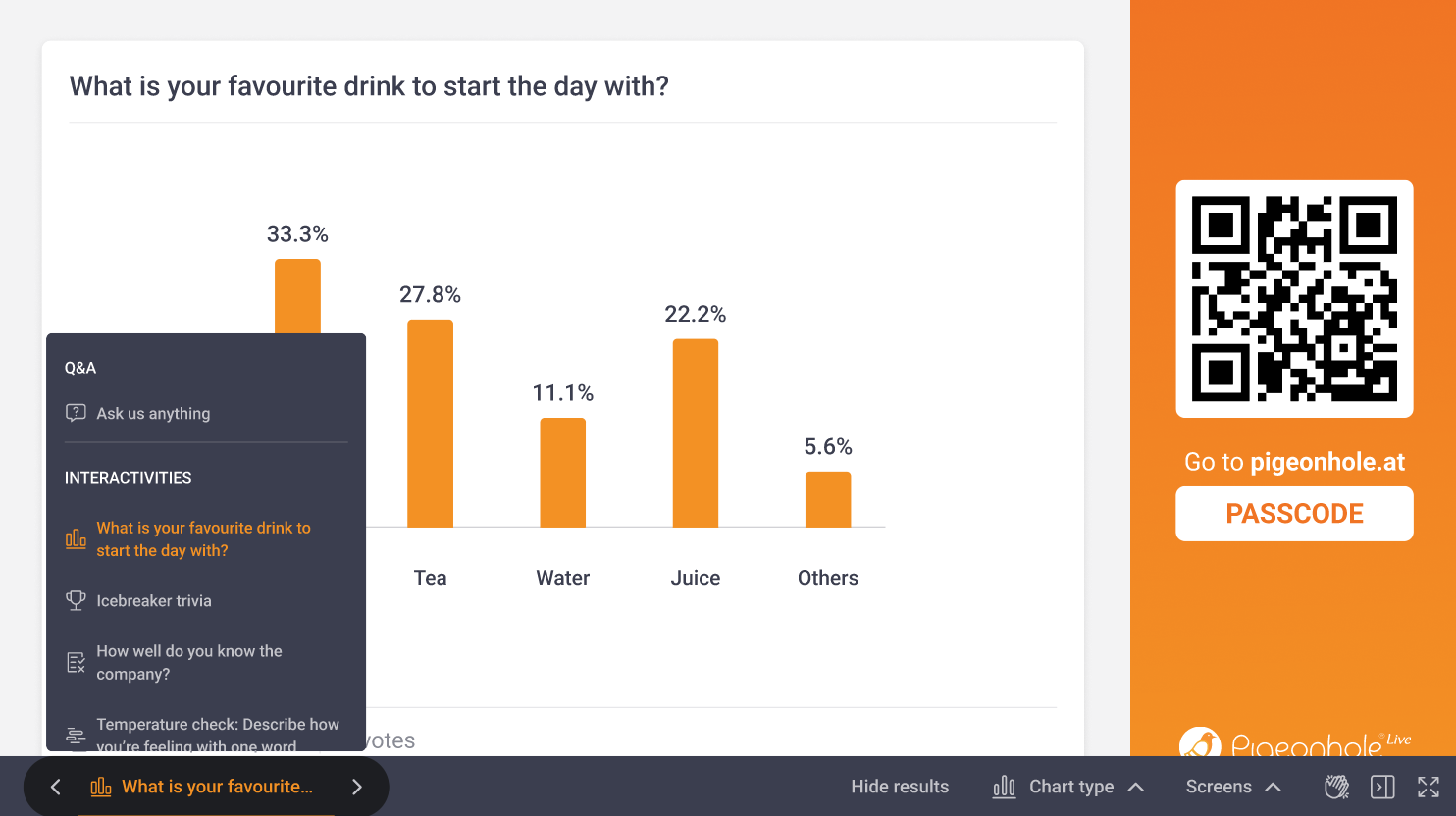Enter fullscreen with the expand arrows icon

[x=1429, y=787]
